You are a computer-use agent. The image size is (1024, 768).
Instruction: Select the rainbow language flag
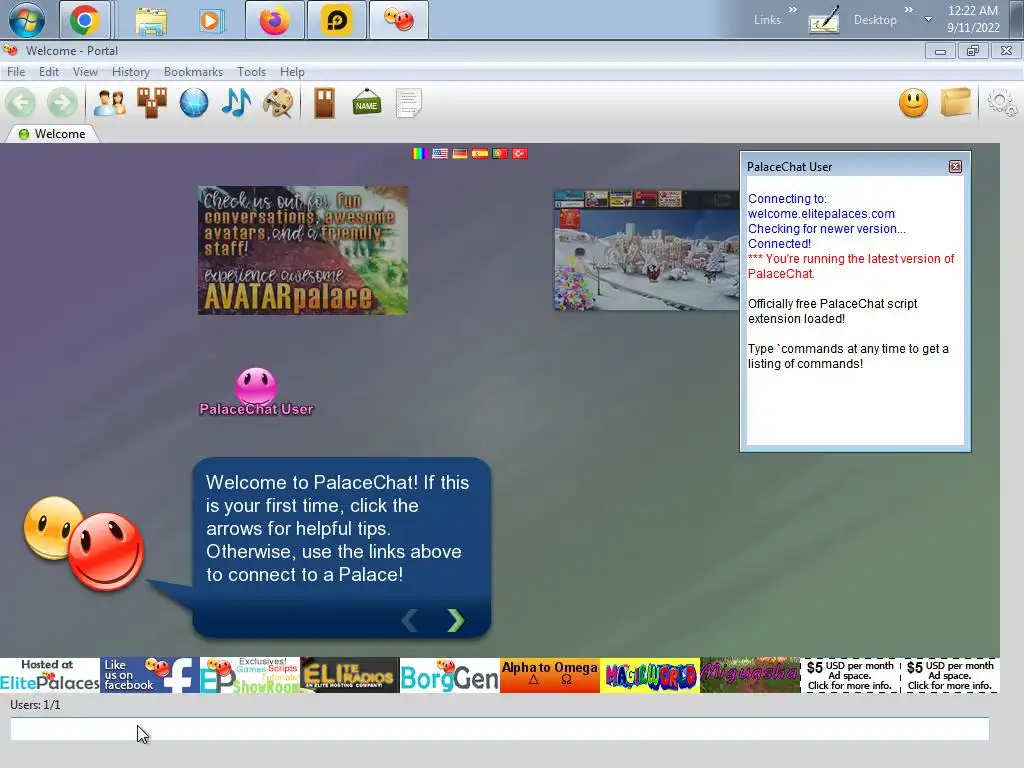pyautogui.click(x=419, y=153)
